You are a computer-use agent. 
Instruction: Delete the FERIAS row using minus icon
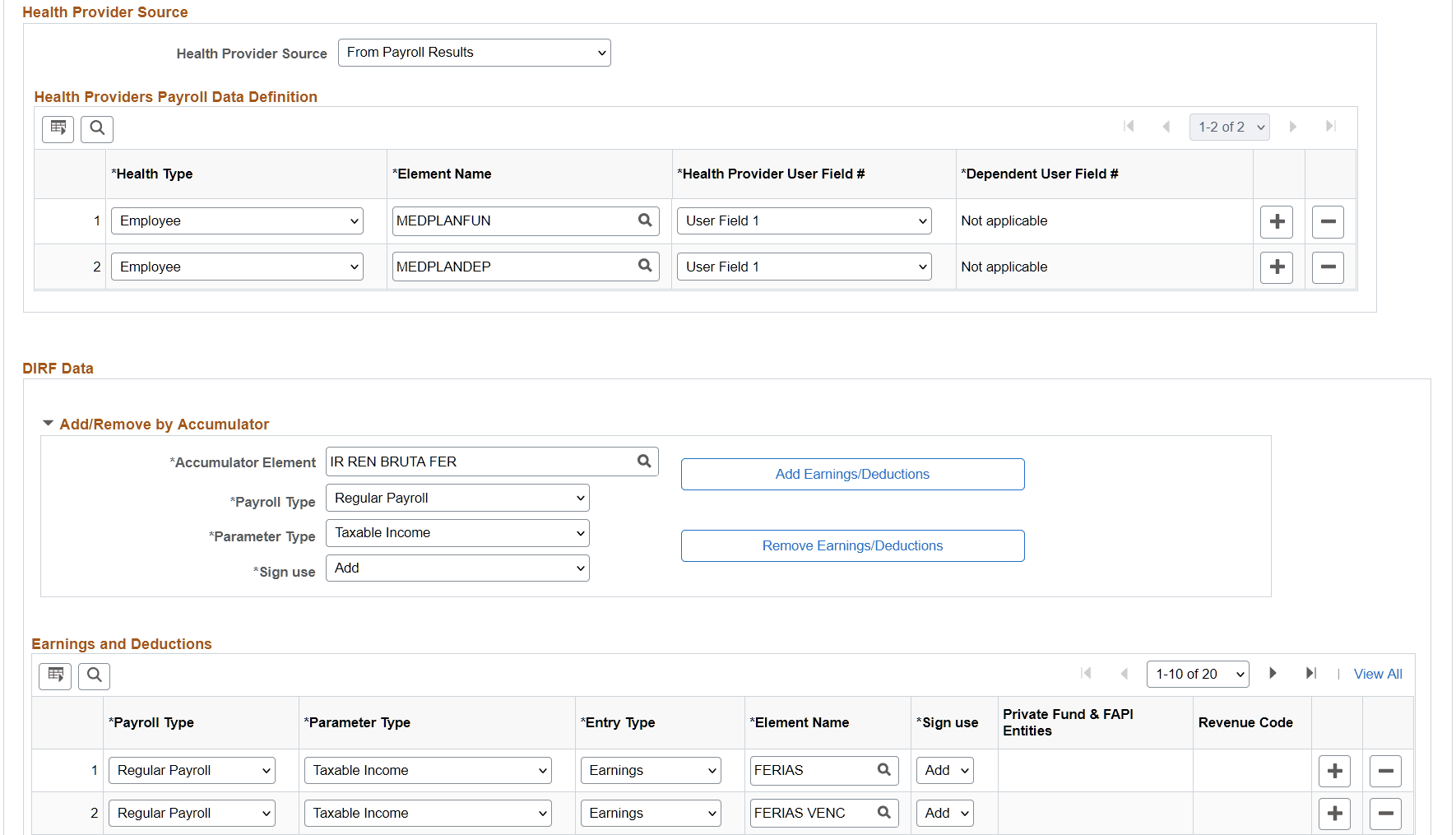click(1385, 771)
